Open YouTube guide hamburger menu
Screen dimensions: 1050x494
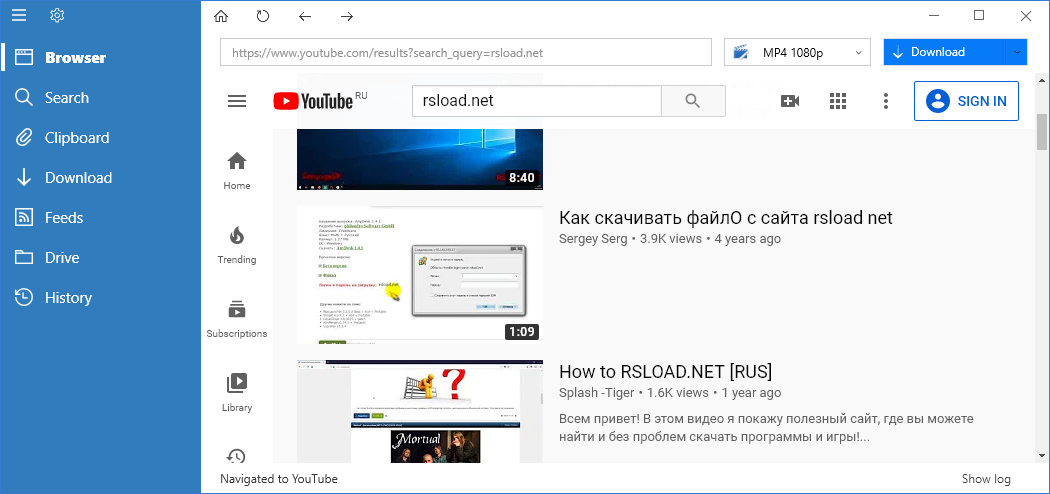point(237,101)
